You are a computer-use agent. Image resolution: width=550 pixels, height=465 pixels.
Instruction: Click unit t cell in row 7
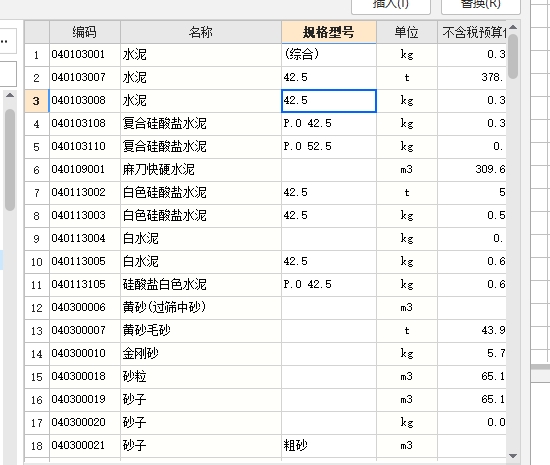pyautogui.click(x=407, y=193)
